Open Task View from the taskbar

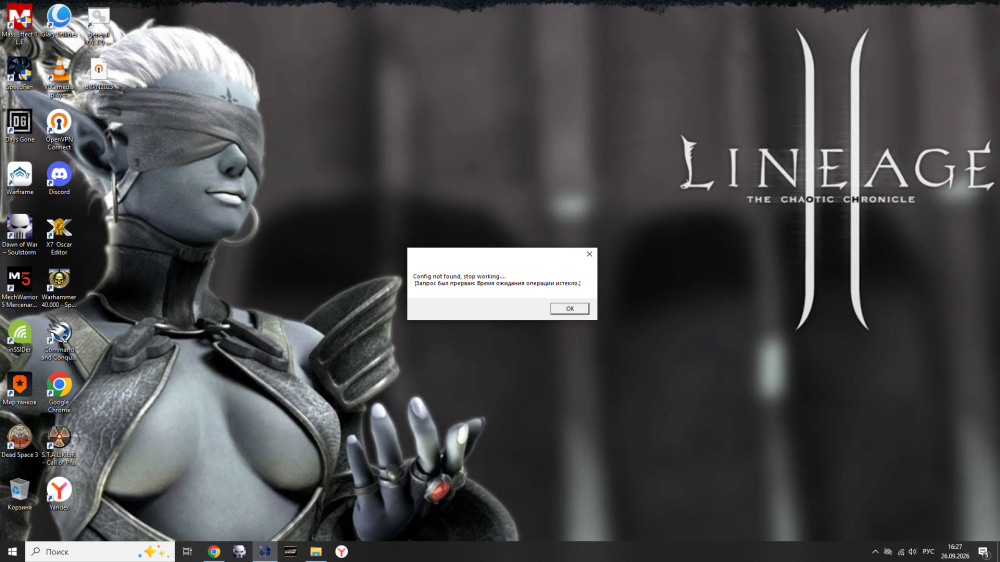click(x=187, y=551)
